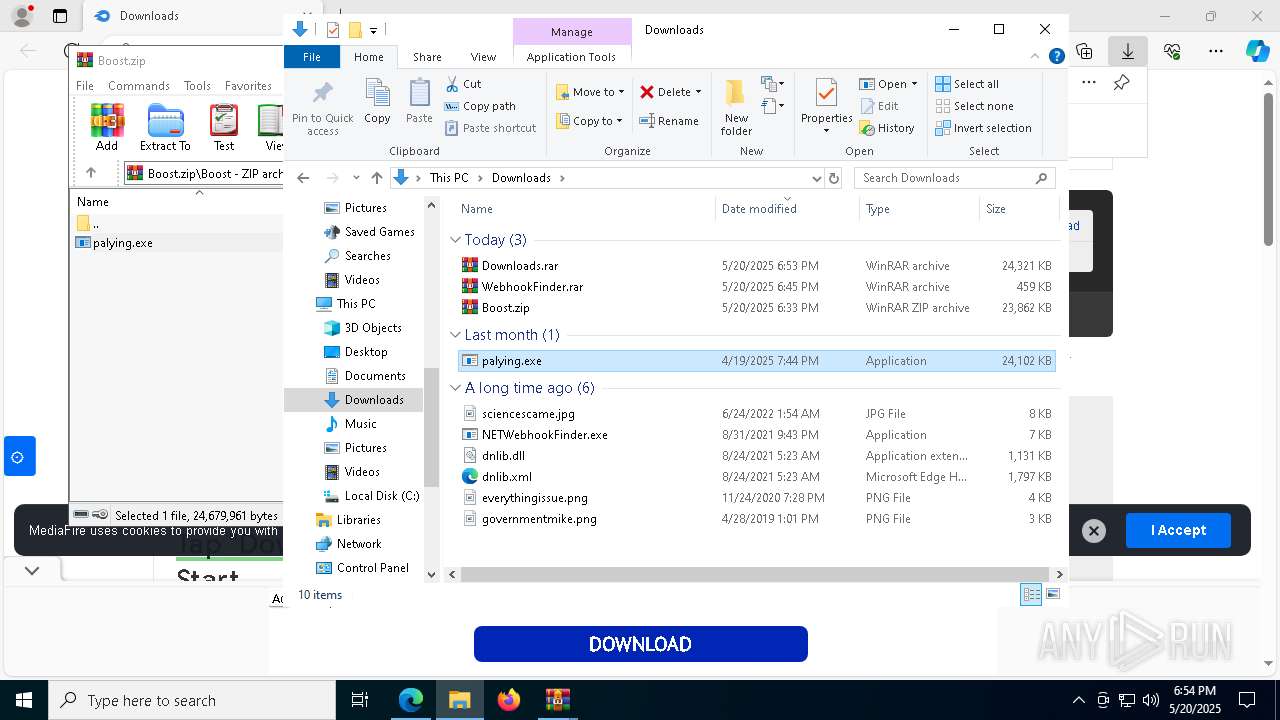Click WinRAR Test icon

224,128
